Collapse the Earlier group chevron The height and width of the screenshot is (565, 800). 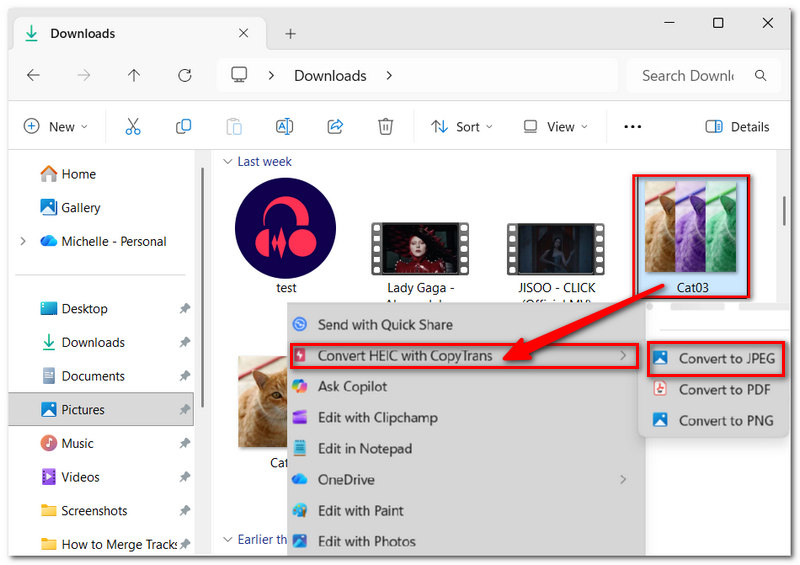228,539
